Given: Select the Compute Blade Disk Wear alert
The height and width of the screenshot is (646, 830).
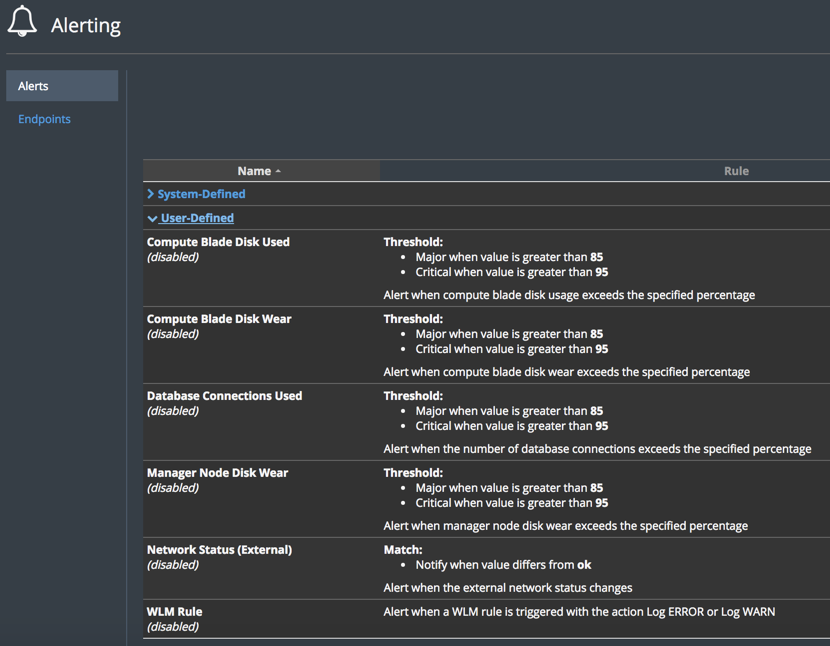Looking at the screenshot, I should coord(219,319).
